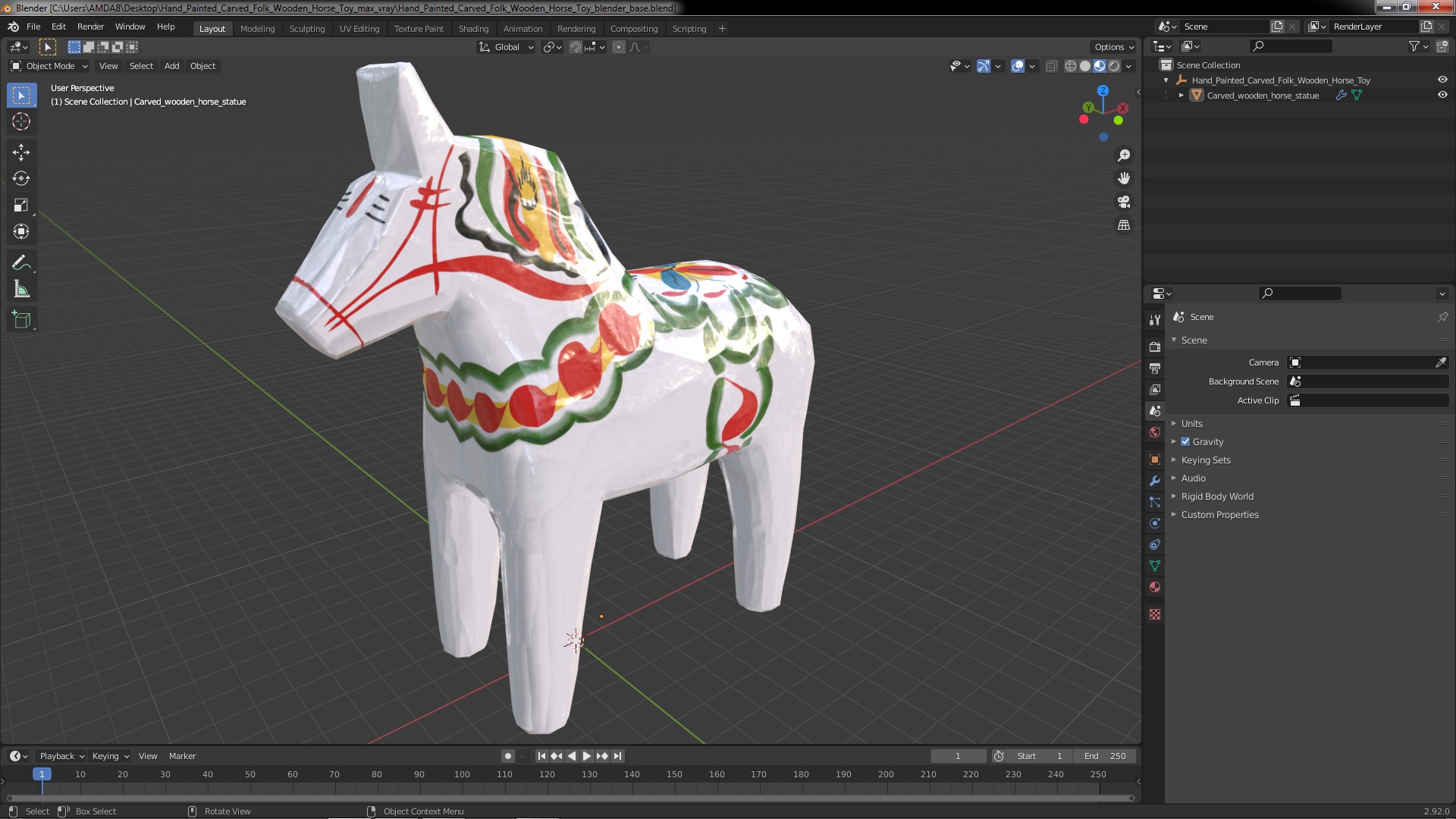Select the Annotate tool
The width and height of the screenshot is (1456, 819).
21,263
